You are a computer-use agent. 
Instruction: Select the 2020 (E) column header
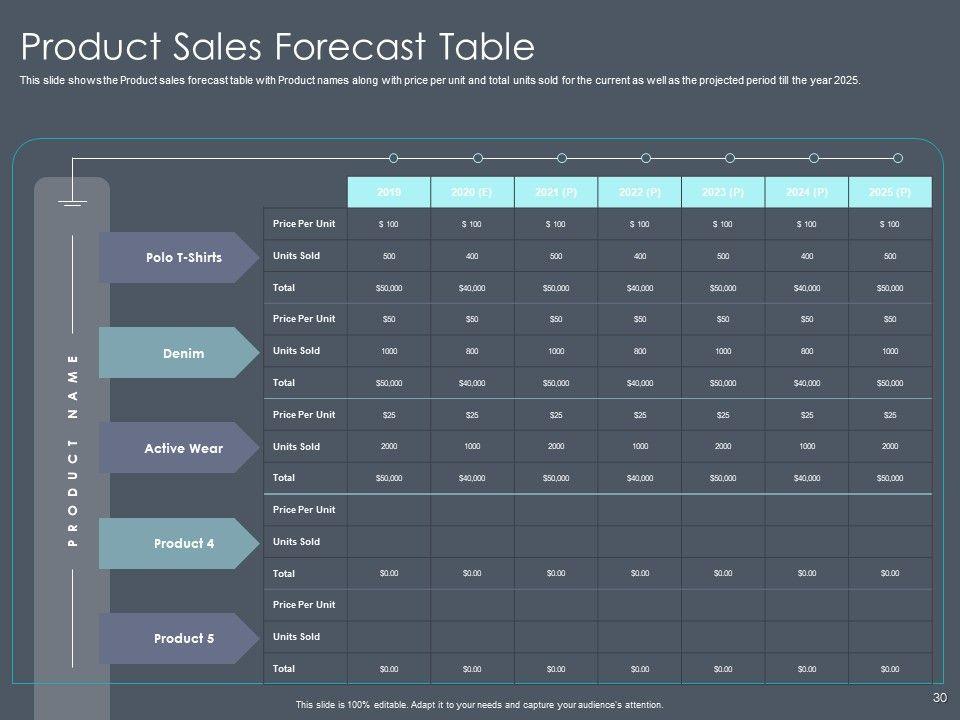tap(473, 192)
